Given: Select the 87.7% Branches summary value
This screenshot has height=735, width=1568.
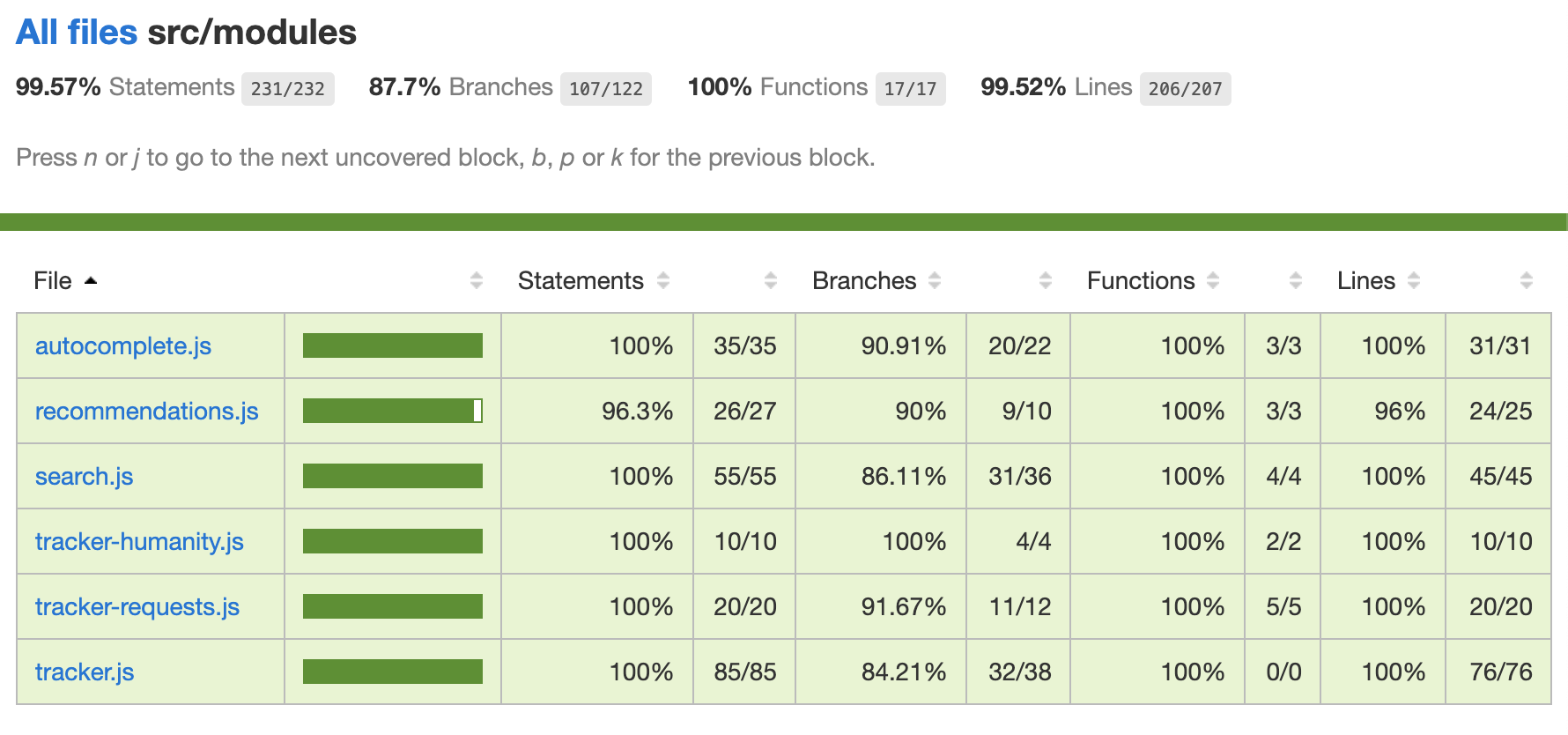Looking at the screenshot, I should tap(404, 87).
